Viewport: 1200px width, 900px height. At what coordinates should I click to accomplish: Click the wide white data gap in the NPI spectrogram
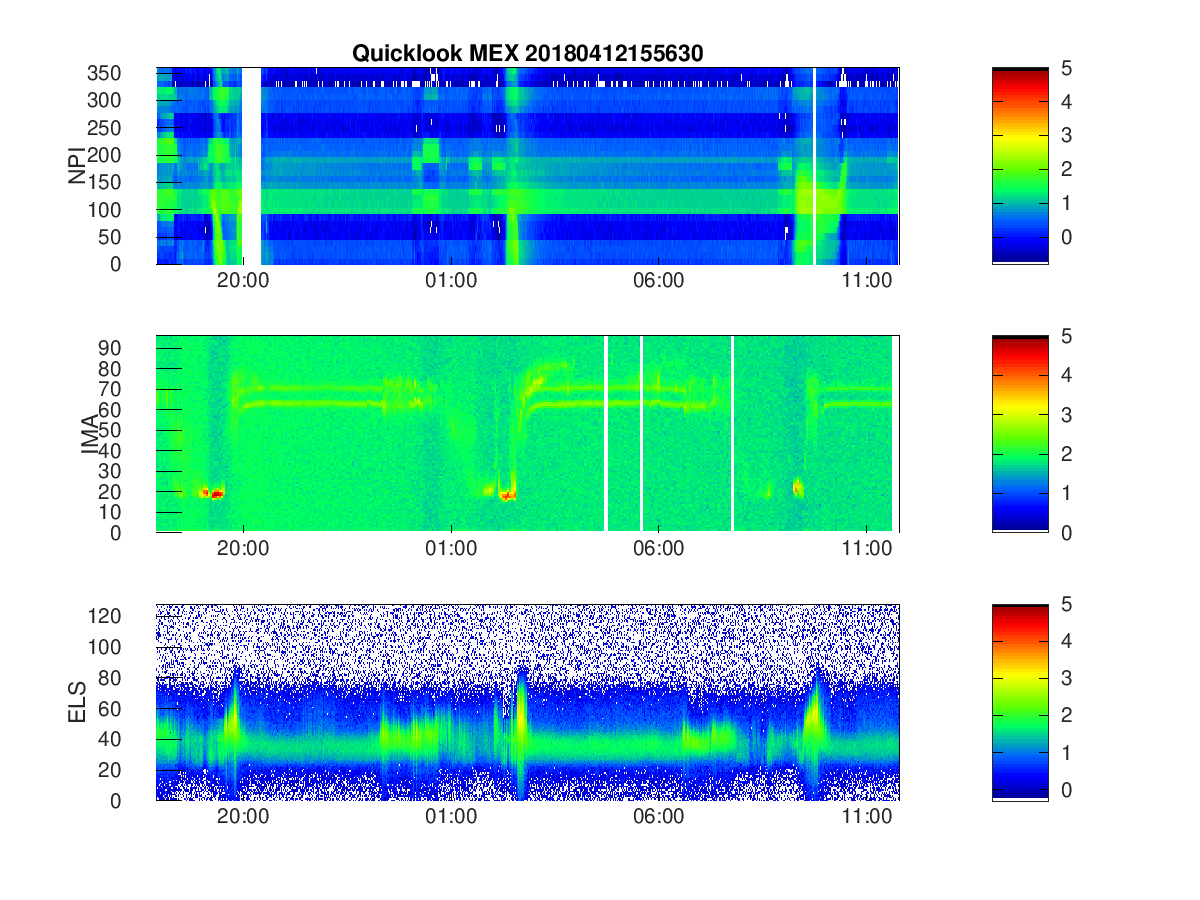tap(251, 166)
